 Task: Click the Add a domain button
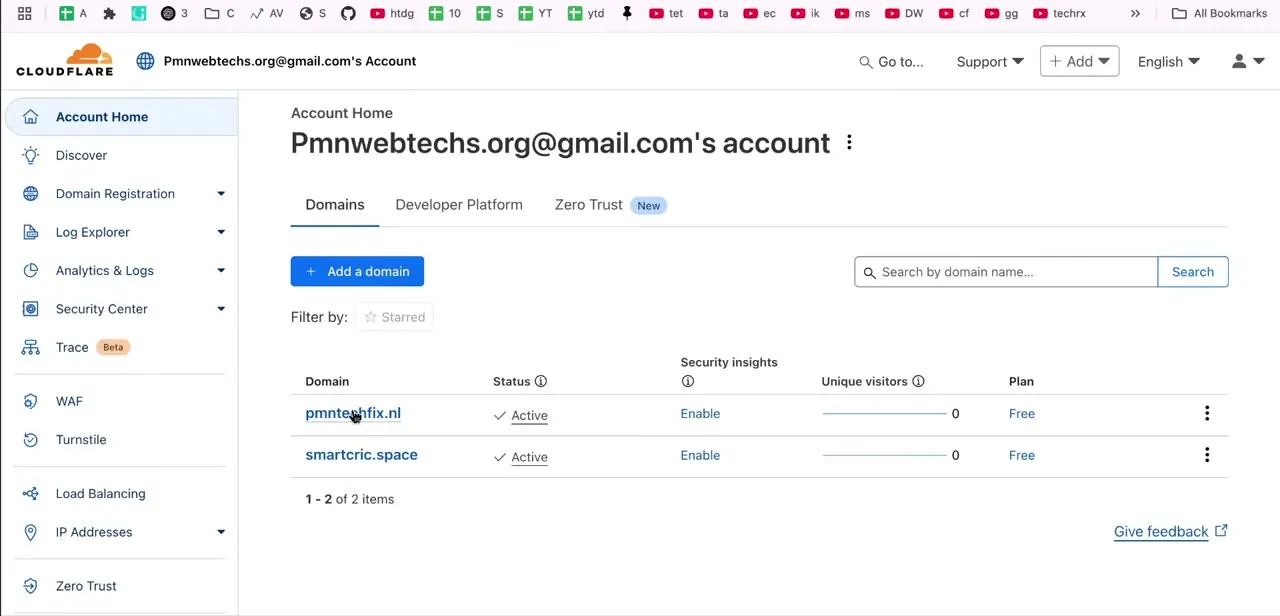pyautogui.click(x=357, y=272)
